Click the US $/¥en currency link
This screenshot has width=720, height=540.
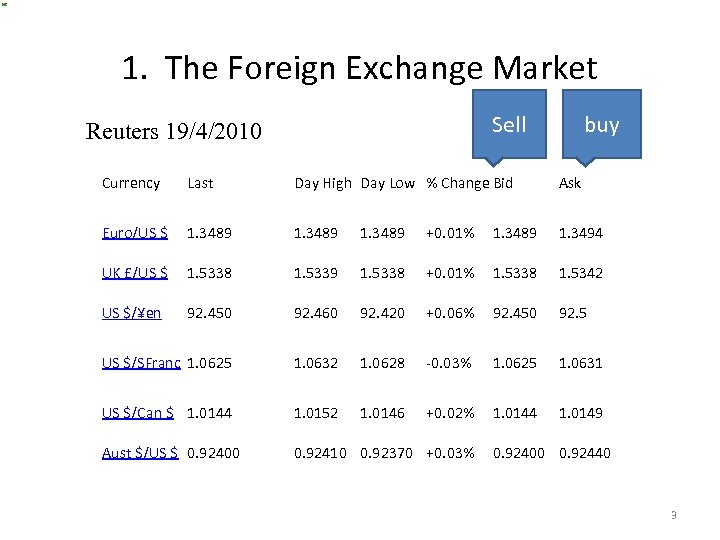[x=131, y=313]
